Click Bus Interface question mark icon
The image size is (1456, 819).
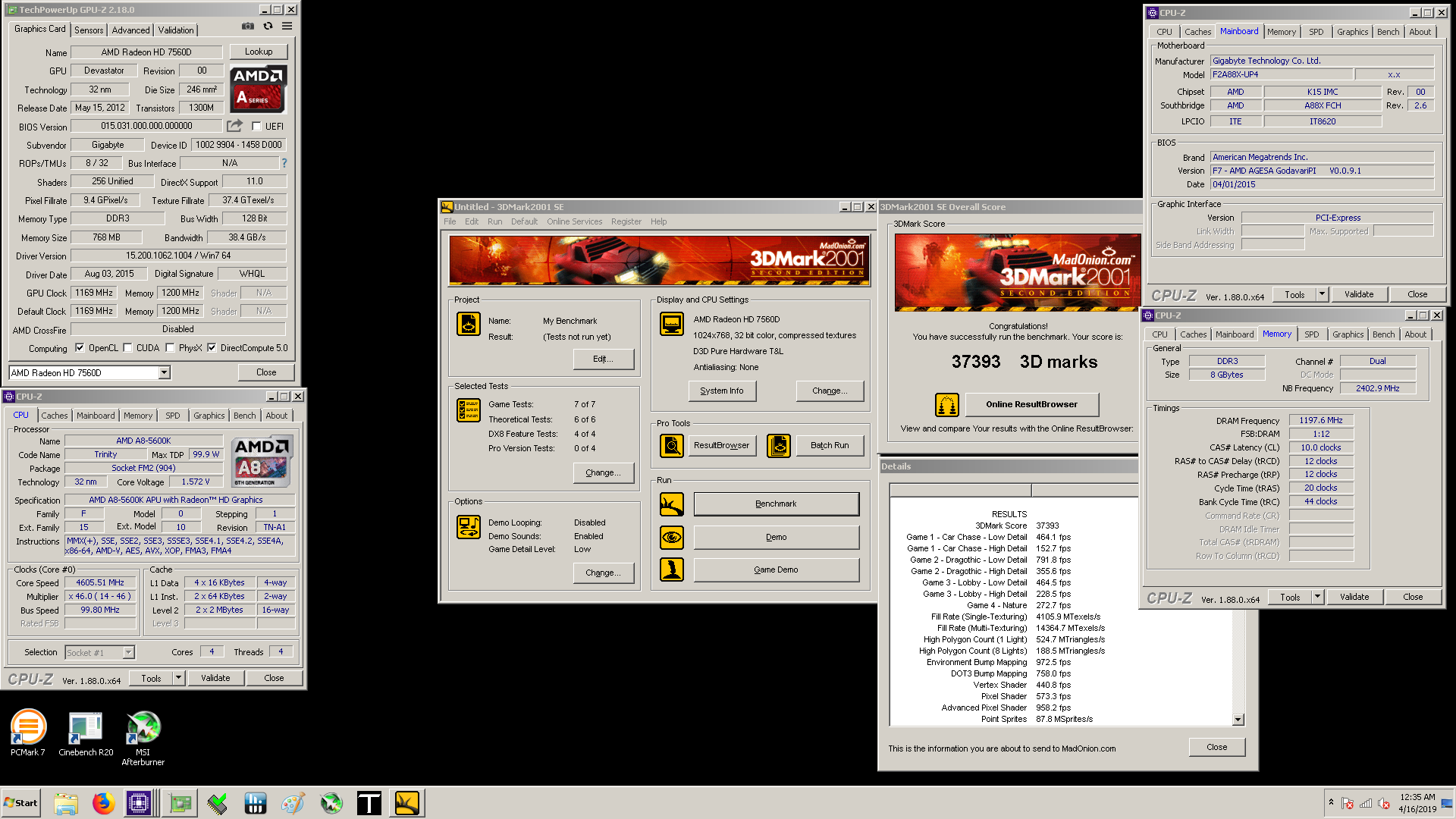tap(284, 163)
